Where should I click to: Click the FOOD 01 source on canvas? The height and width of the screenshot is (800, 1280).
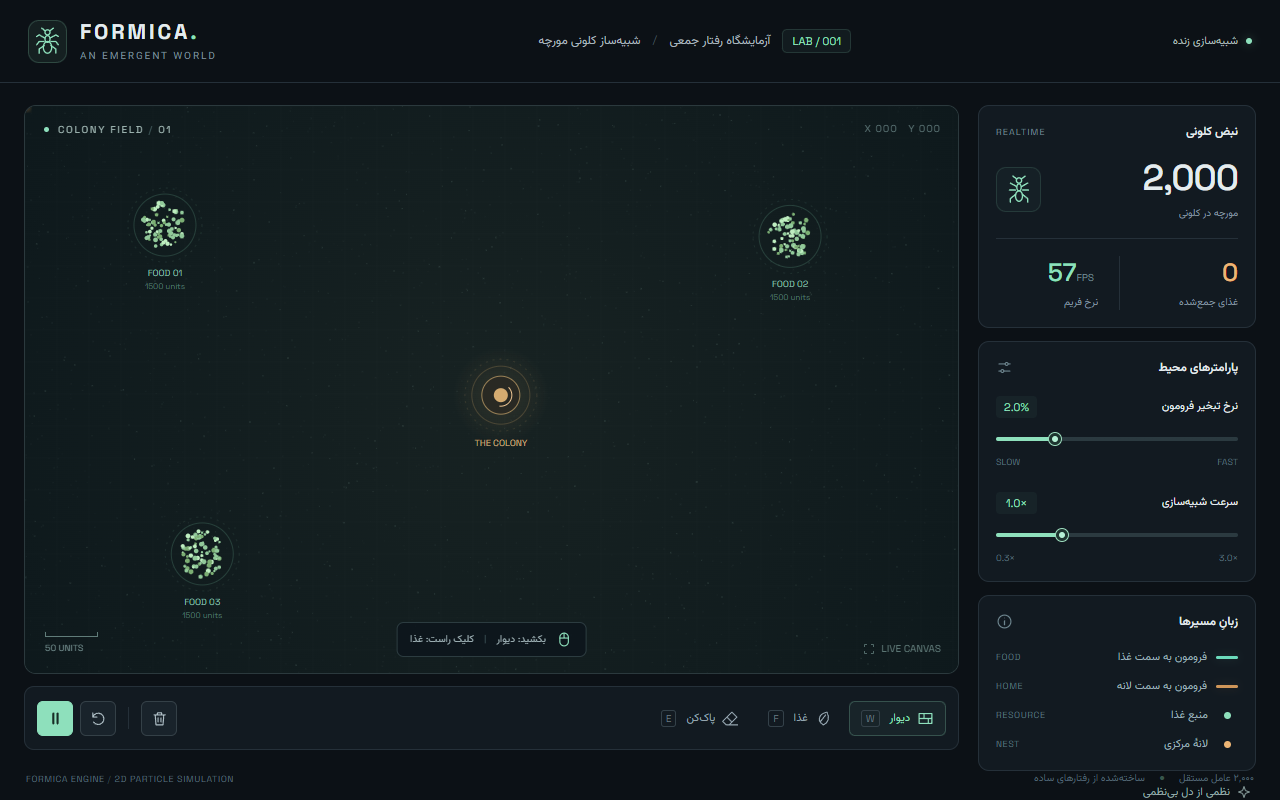[165, 225]
